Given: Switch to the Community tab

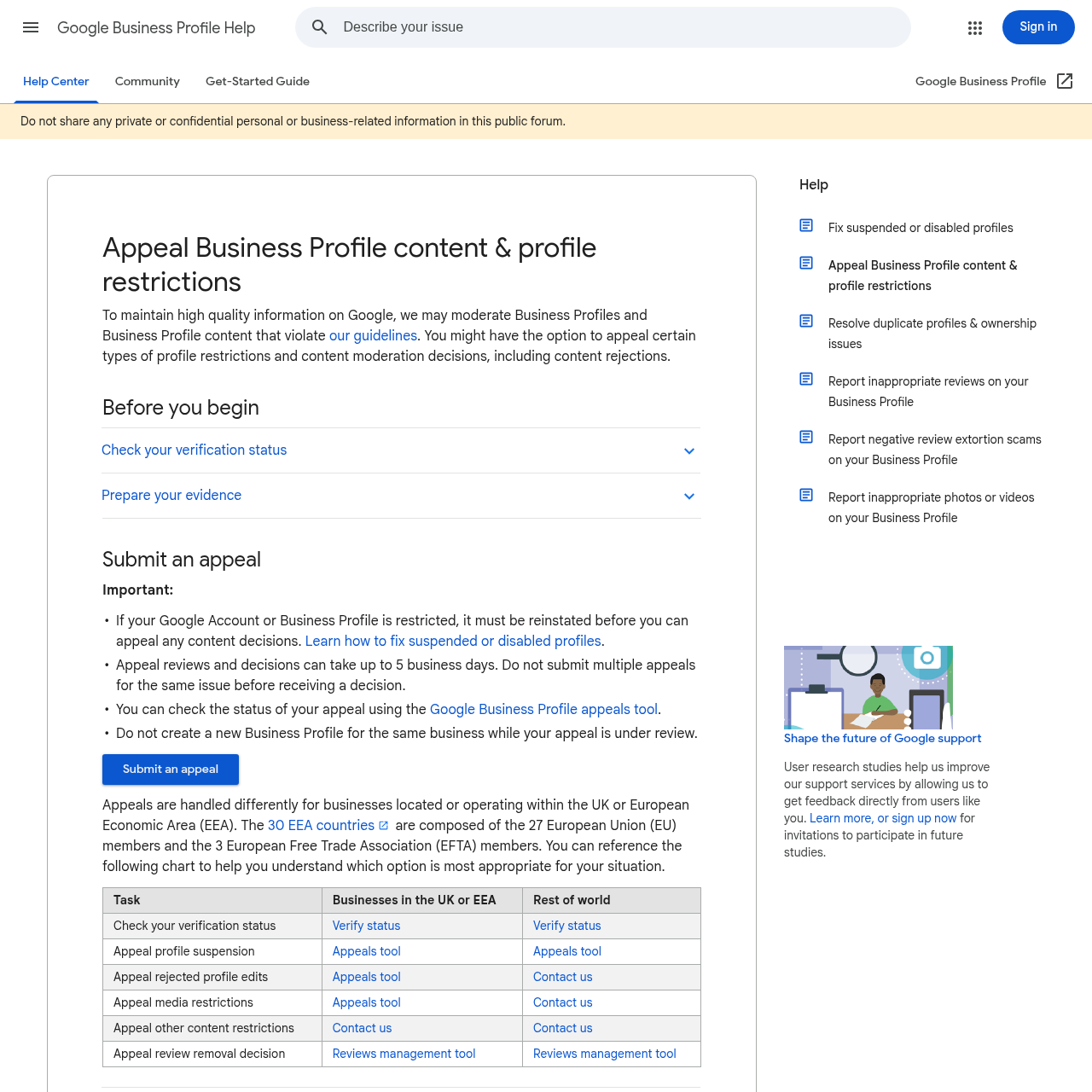Looking at the screenshot, I should tap(147, 81).
